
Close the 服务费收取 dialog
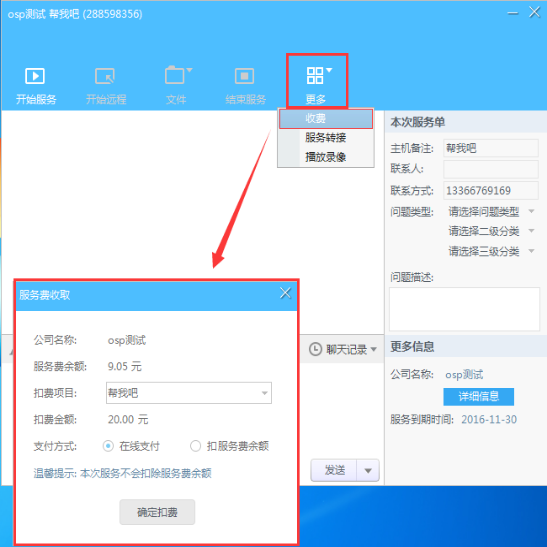tap(285, 293)
